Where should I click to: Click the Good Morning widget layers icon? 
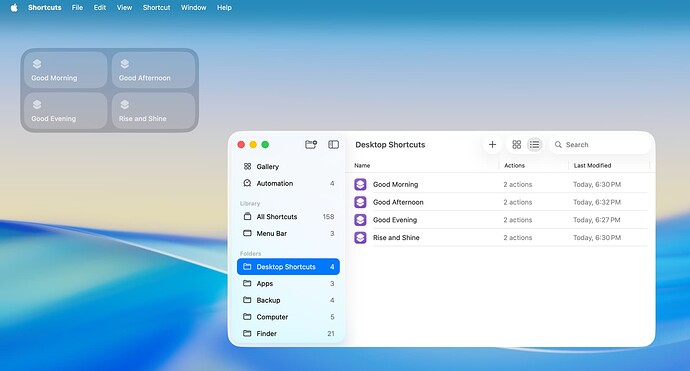click(x=37, y=64)
